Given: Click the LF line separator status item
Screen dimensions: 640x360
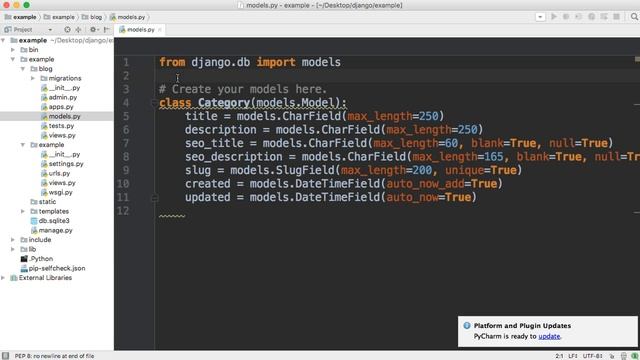Looking at the screenshot, I should click(573, 356).
